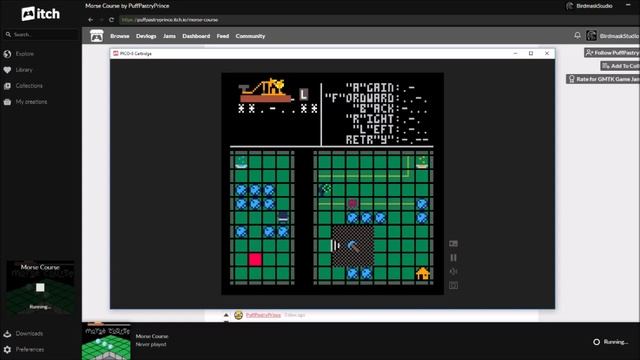
Task: Focus the Search field in the sidebar
Action: (x=41, y=35)
